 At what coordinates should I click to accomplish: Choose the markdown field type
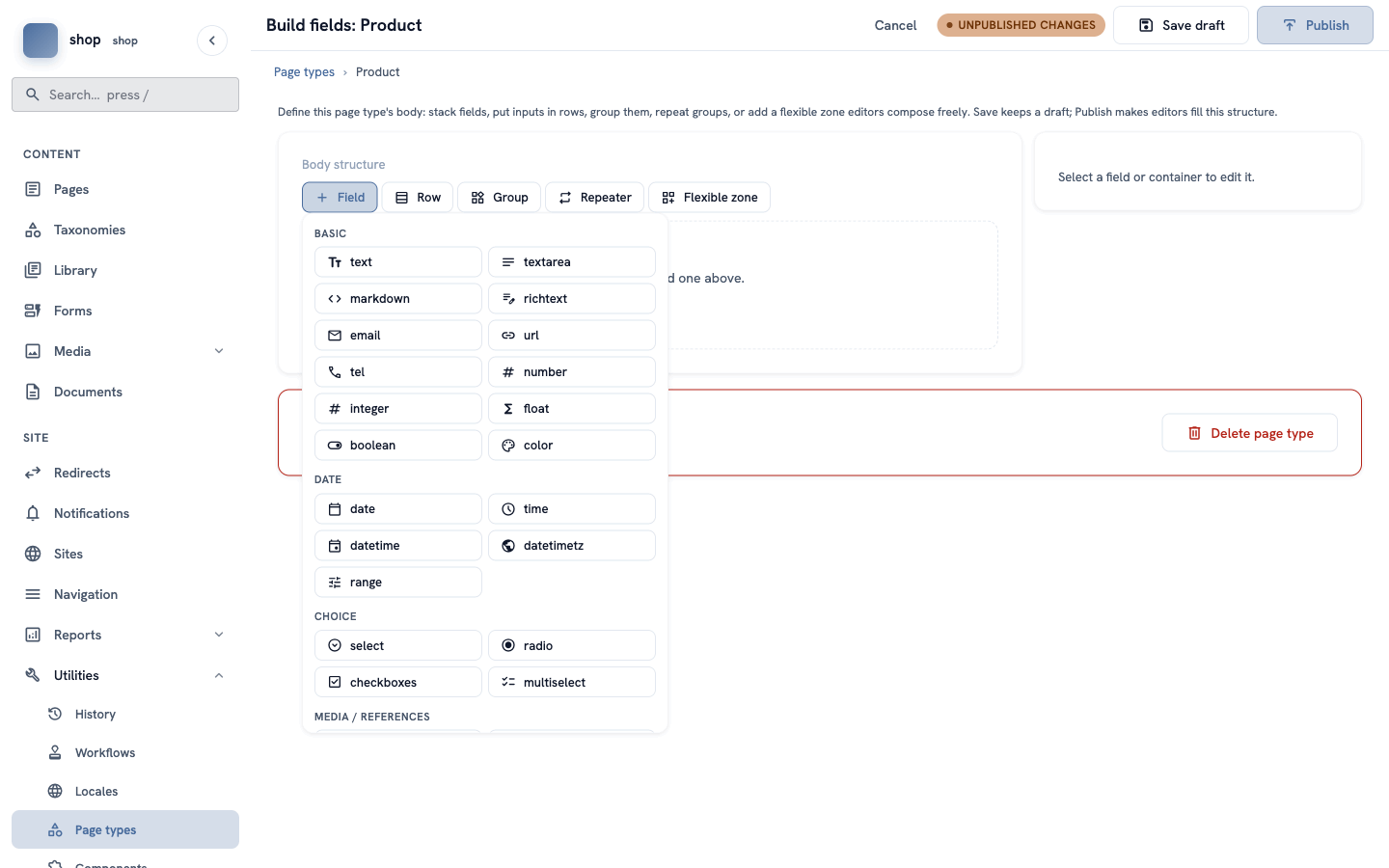(x=398, y=299)
